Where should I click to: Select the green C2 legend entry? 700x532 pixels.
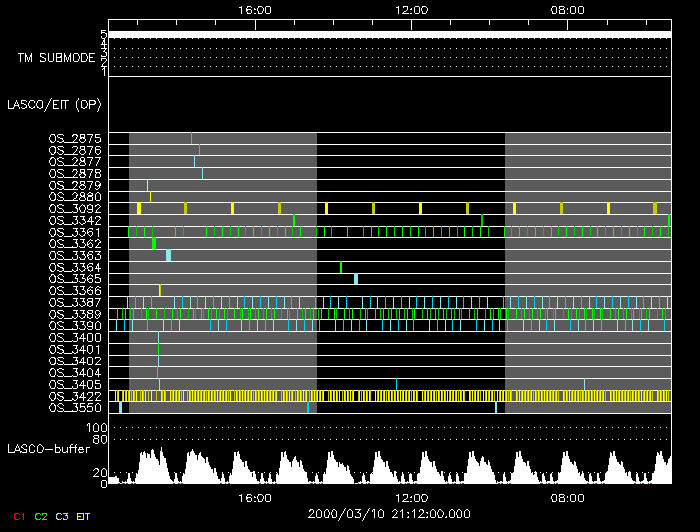(40, 515)
